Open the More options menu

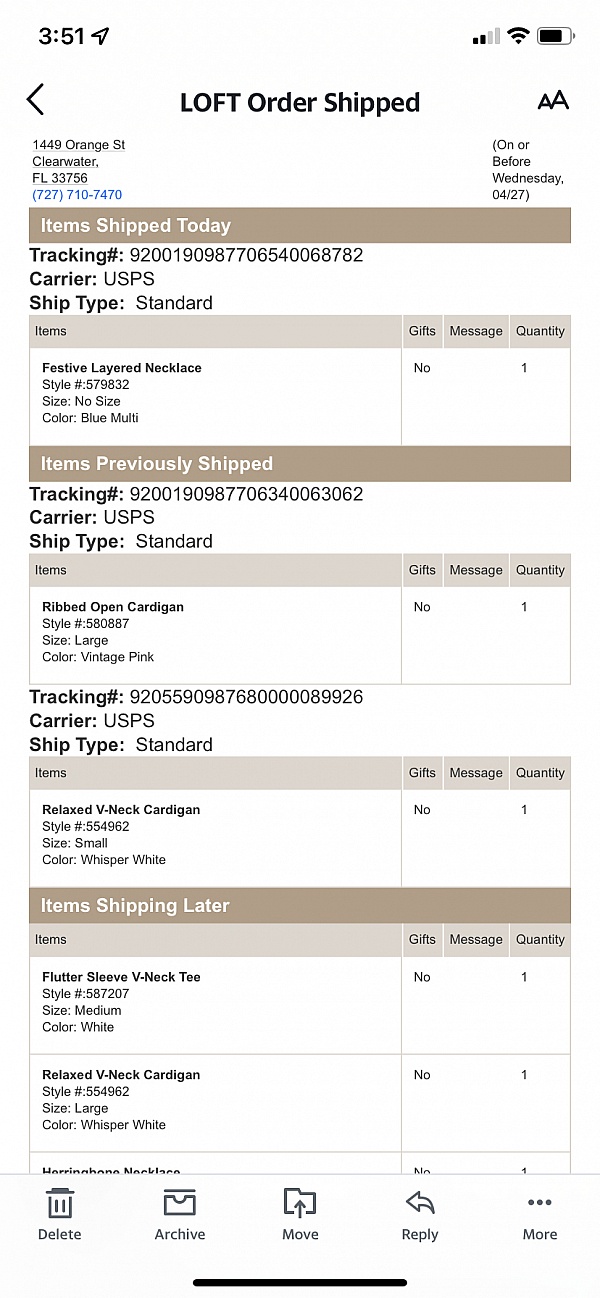coord(540,1215)
